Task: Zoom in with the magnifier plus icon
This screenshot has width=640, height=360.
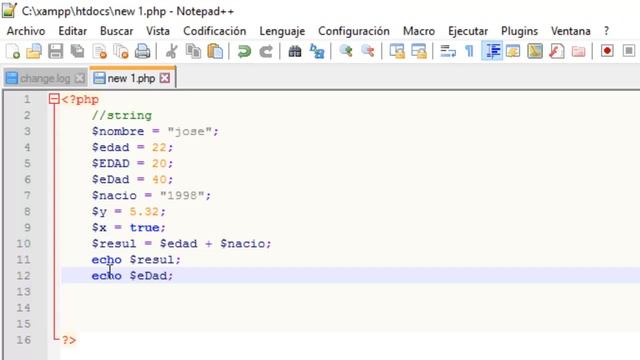Action: [x=346, y=51]
